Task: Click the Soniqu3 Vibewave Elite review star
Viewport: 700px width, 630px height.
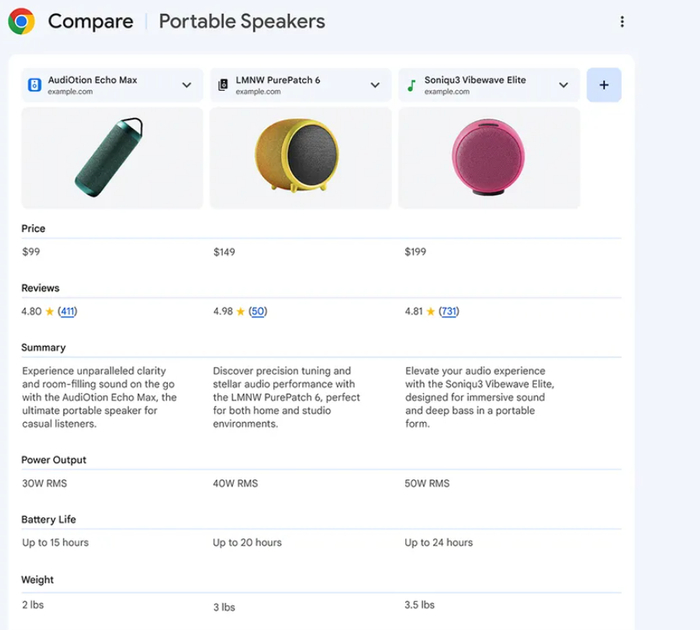Action: 432,312
